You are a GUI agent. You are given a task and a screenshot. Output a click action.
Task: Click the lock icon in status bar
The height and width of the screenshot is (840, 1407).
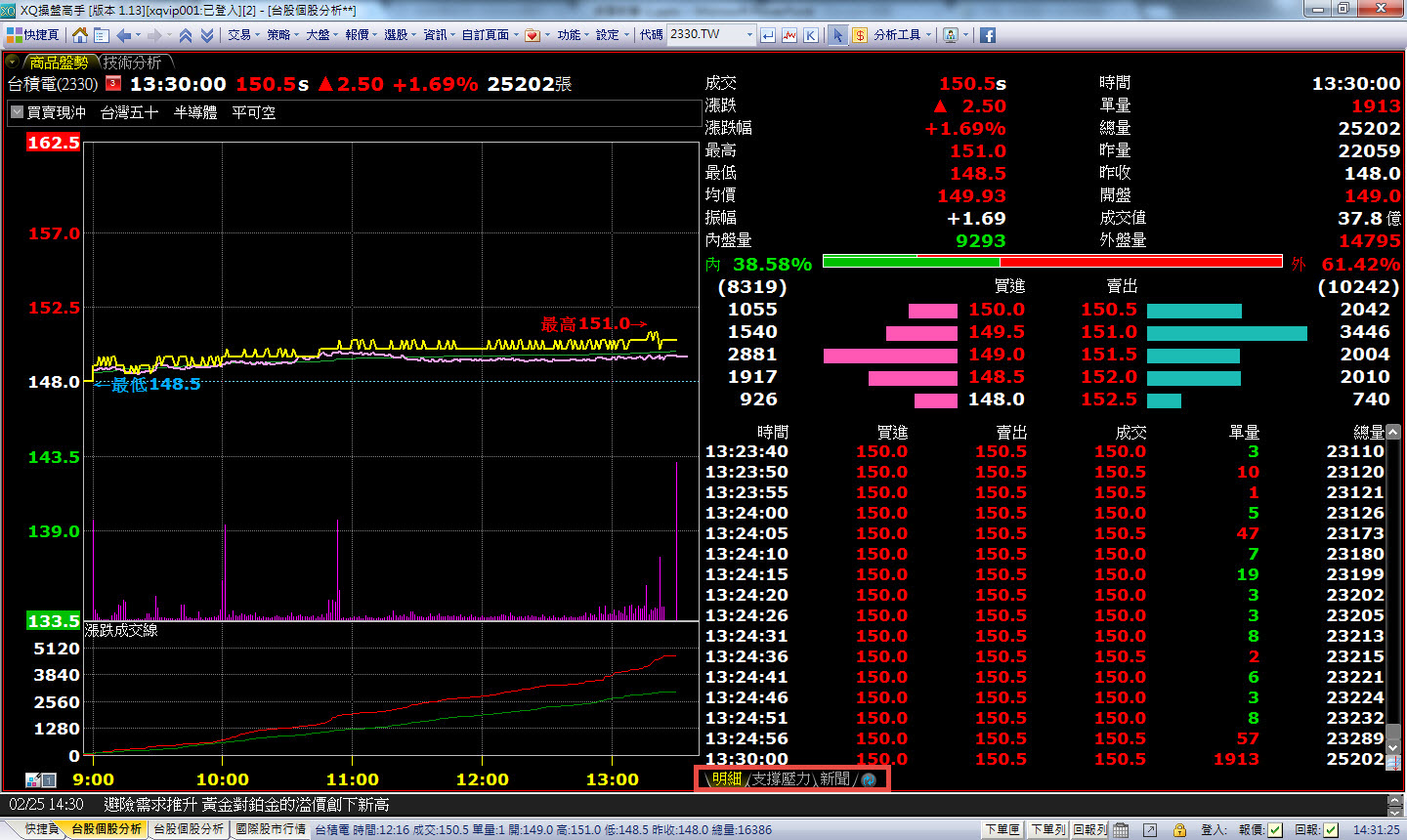click(x=1179, y=829)
